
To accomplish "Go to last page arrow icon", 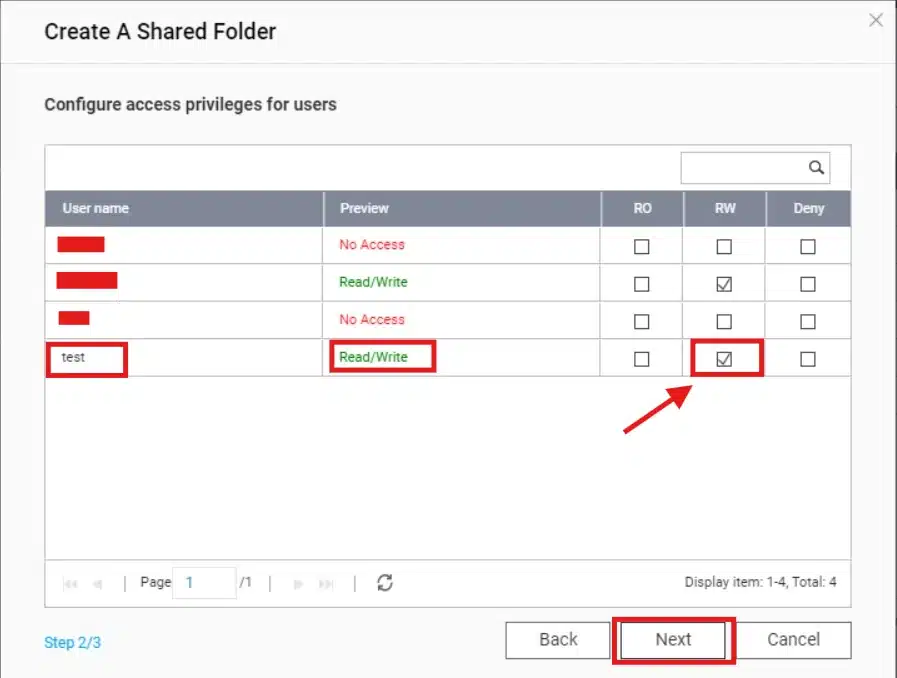I will (x=325, y=583).
